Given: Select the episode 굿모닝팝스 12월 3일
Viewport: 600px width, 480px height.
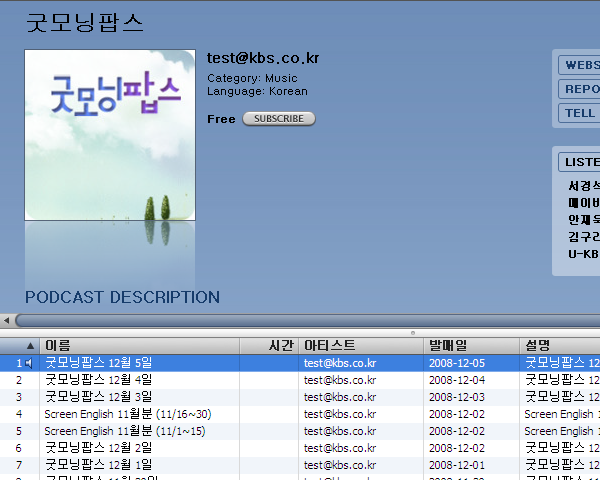Looking at the screenshot, I should pos(99,397).
